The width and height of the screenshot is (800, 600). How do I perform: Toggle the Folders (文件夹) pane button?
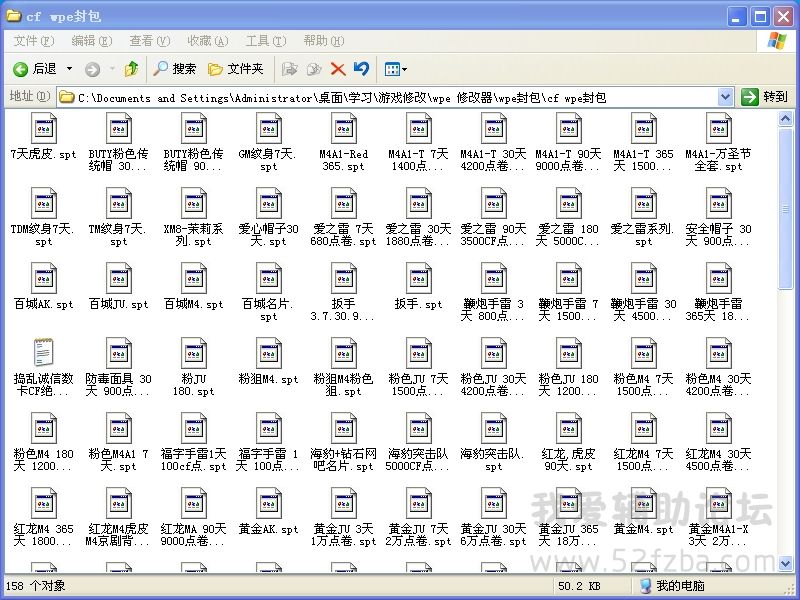pos(236,69)
